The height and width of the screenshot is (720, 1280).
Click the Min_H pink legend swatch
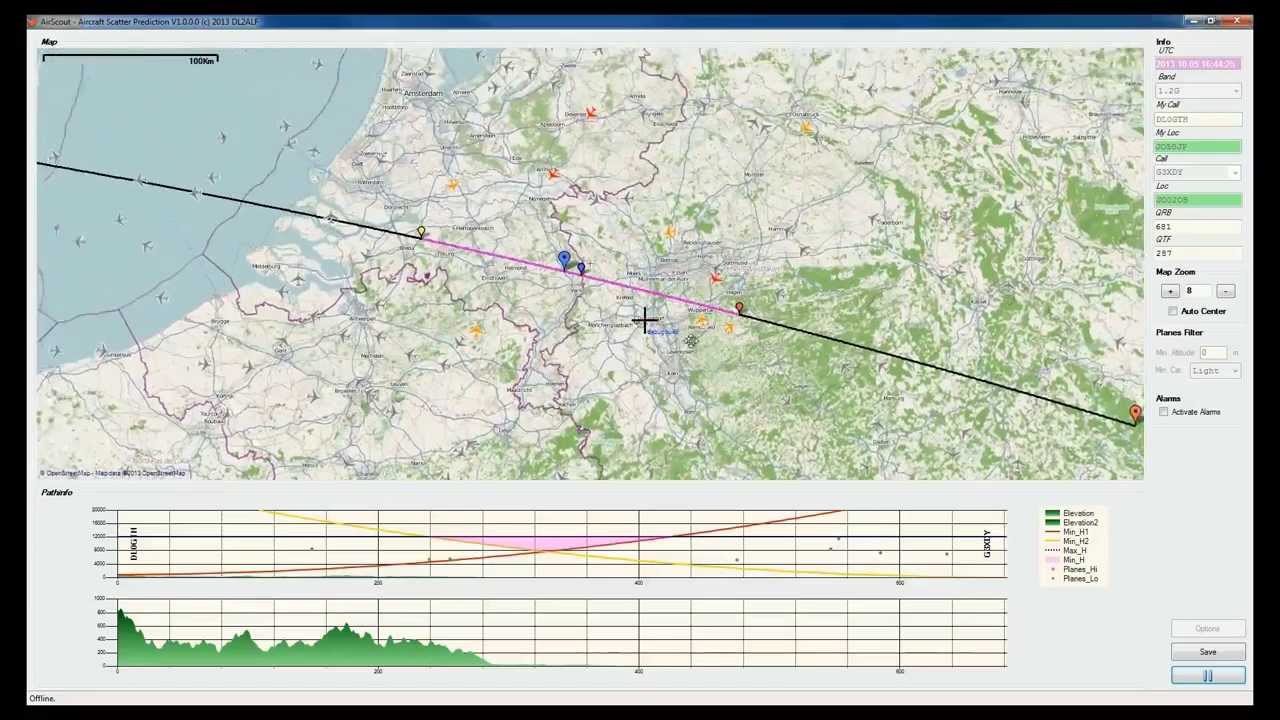tap(1052, 560)
